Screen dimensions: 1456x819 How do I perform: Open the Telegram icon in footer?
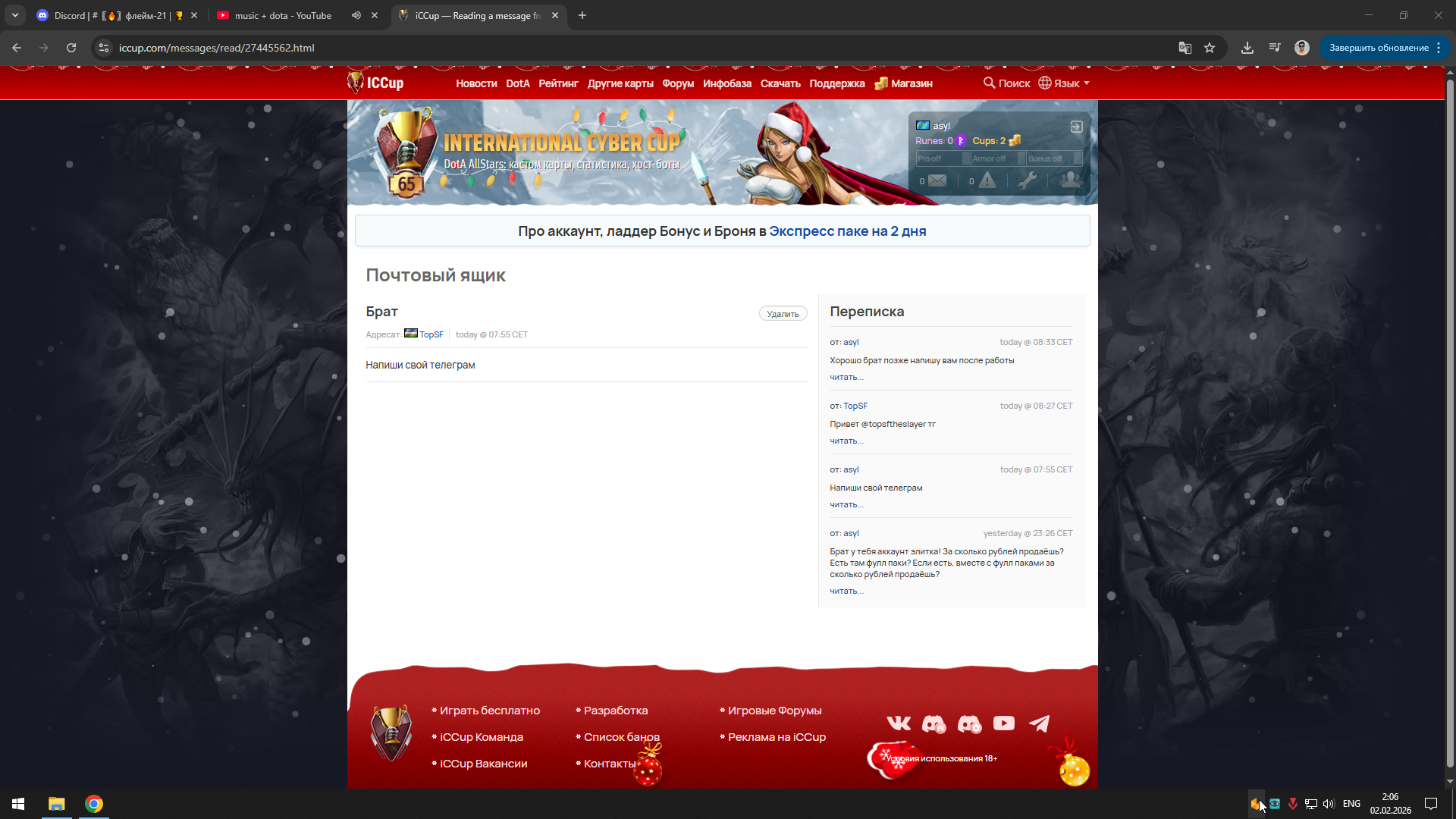(x=1039, y=723)
